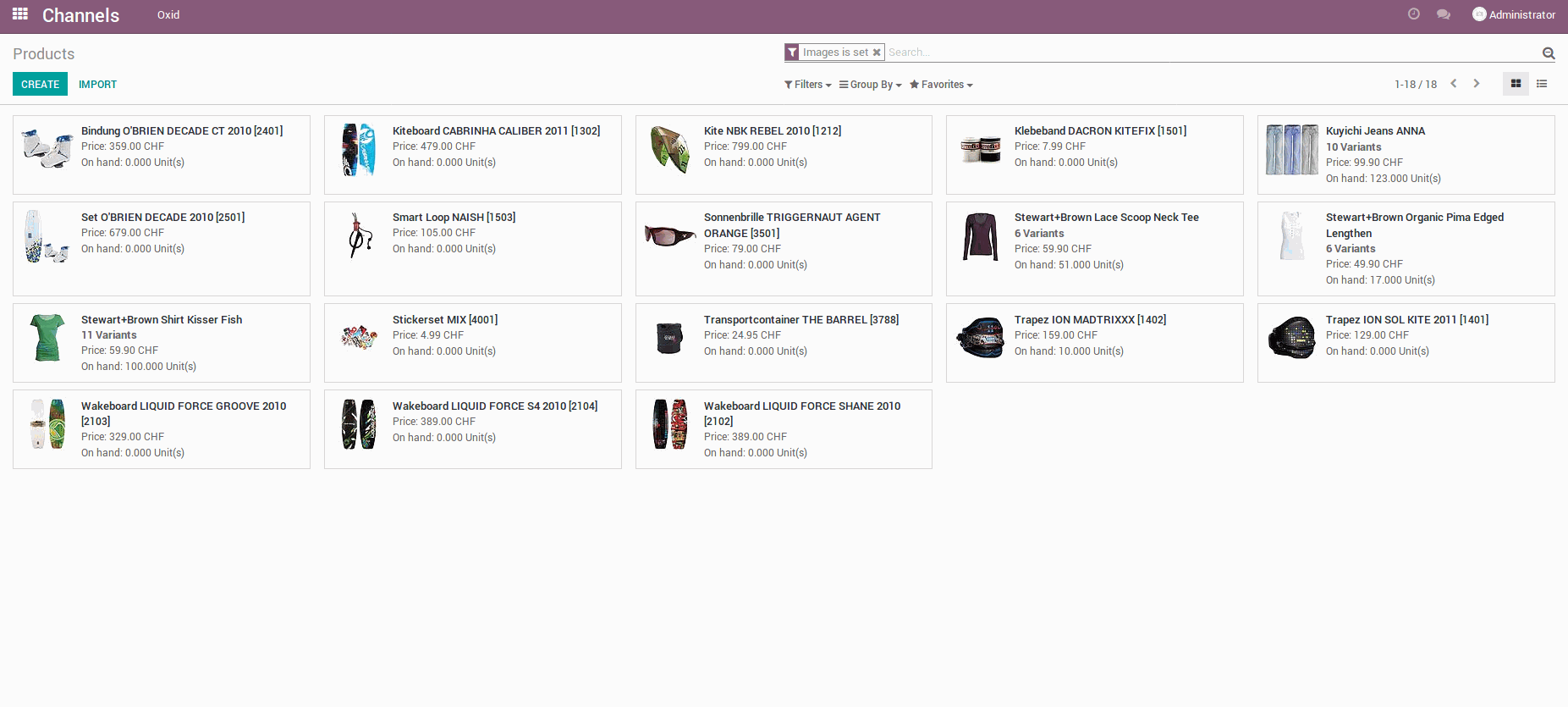This screenshot has height=707, width=1568.
Task: Open Trapez ION MADTRIXXX [1402]
Action: pos(1090,320)
